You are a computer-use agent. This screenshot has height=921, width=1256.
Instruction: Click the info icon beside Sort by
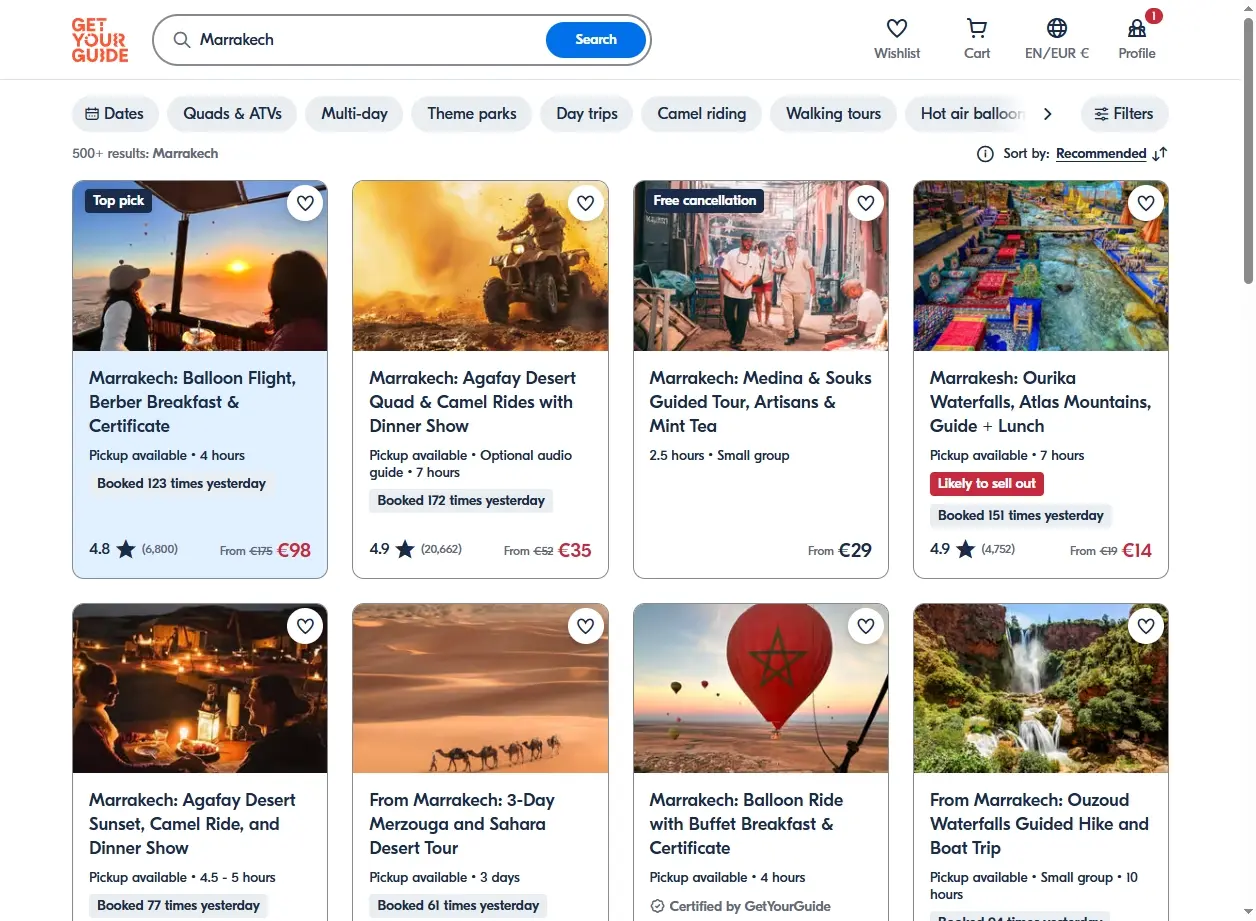pos(985,153)
